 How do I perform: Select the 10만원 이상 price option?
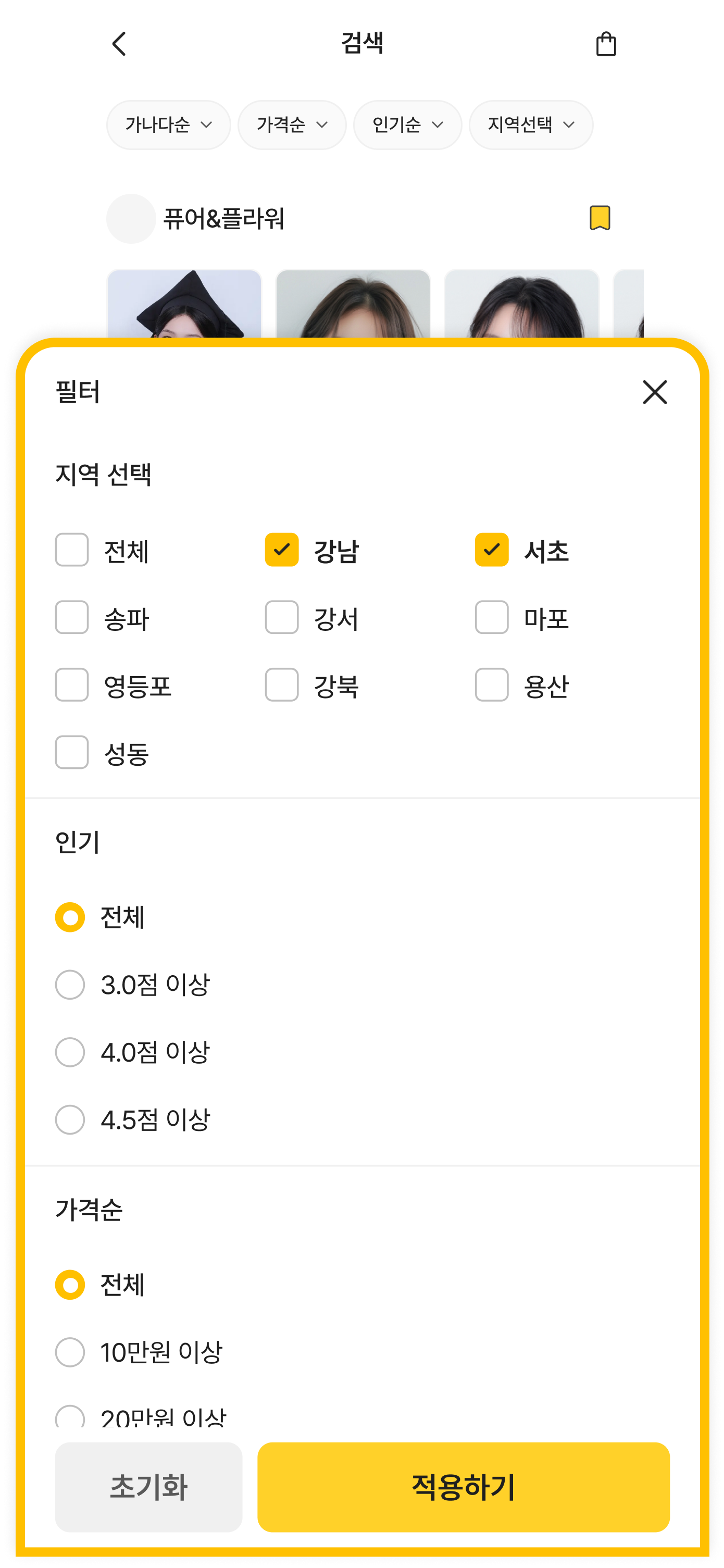click(70, 1352)
